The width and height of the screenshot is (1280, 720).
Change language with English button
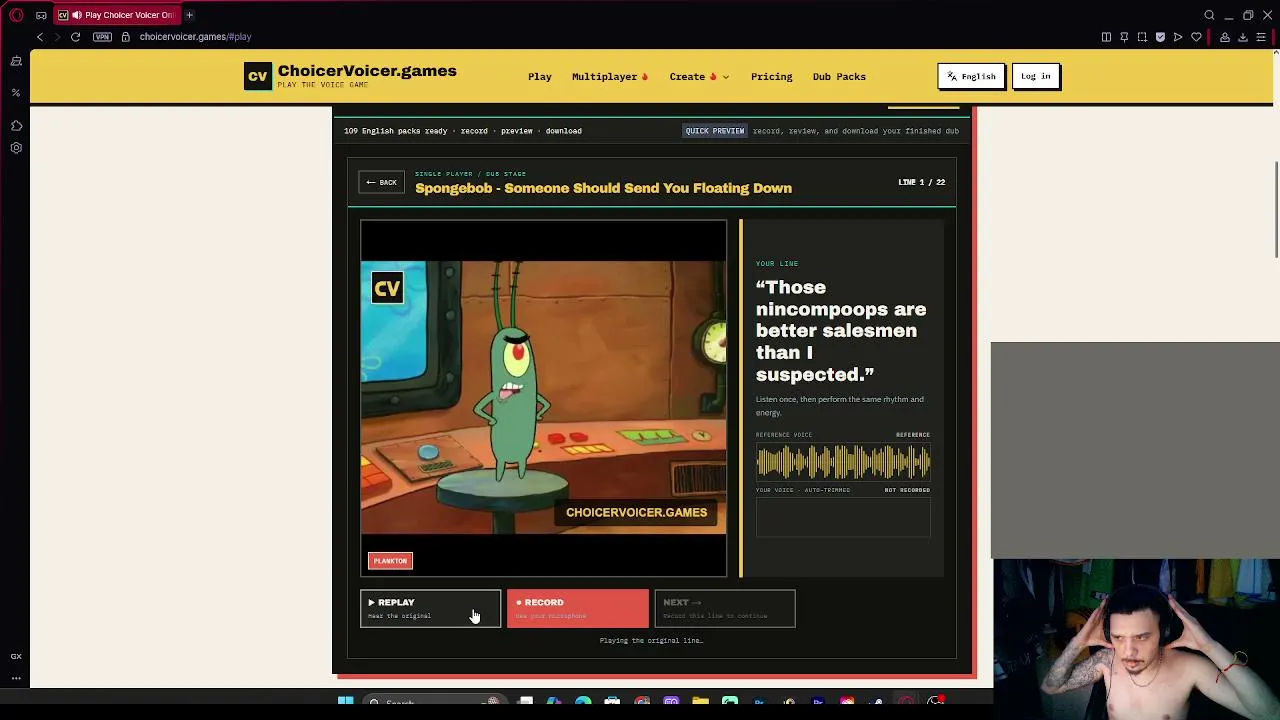(x=971, y=76)
